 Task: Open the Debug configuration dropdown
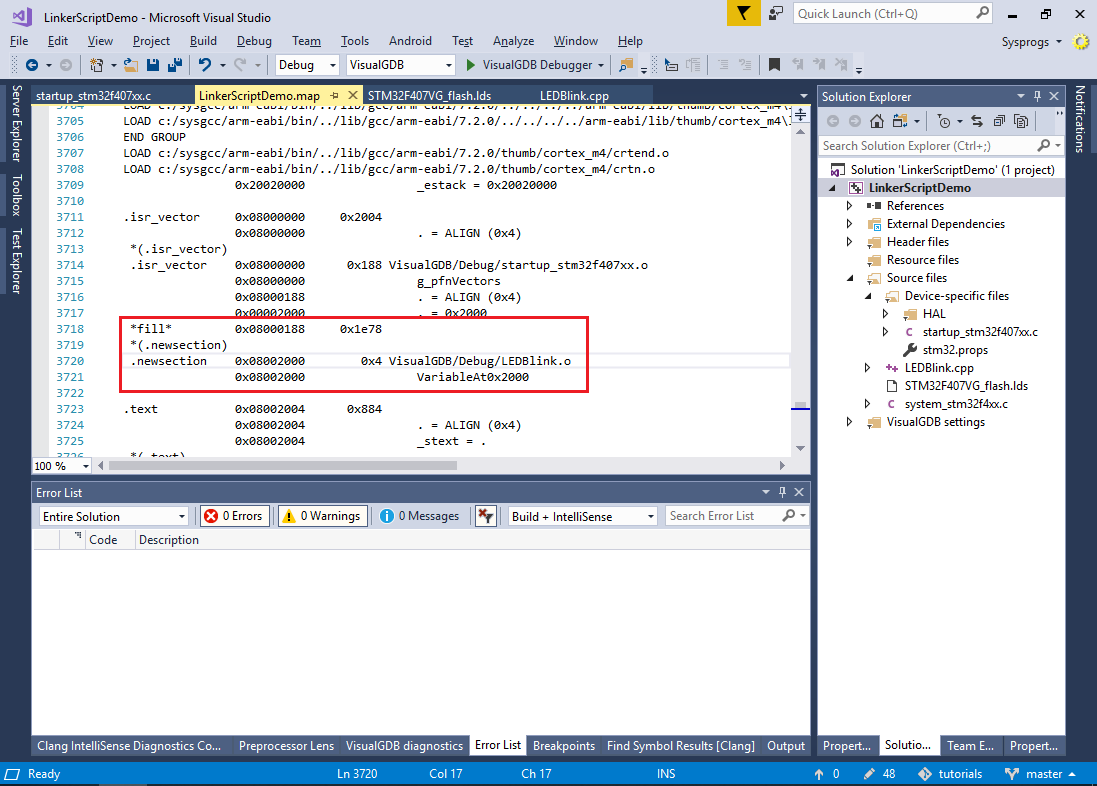[308, 65]
